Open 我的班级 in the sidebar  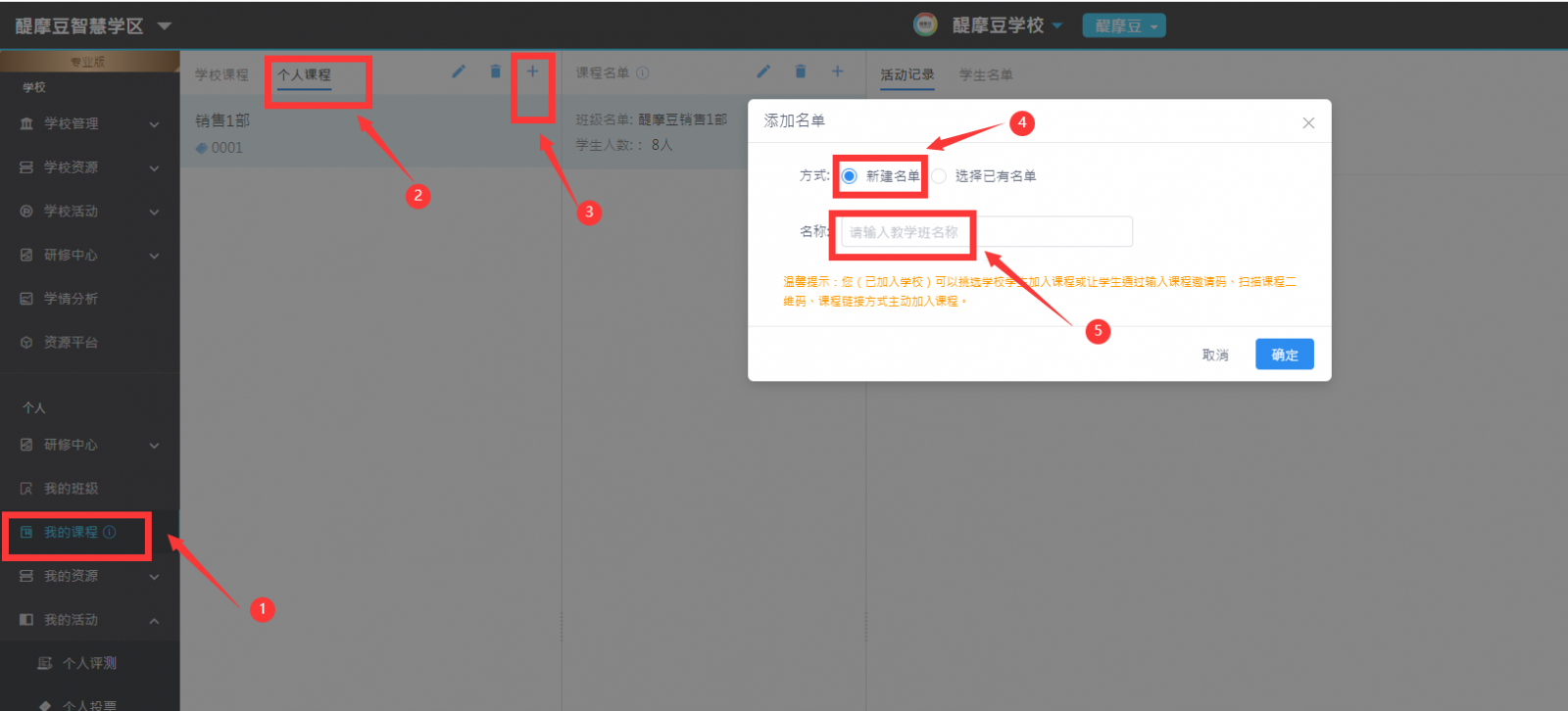click(x=71, y=489)
